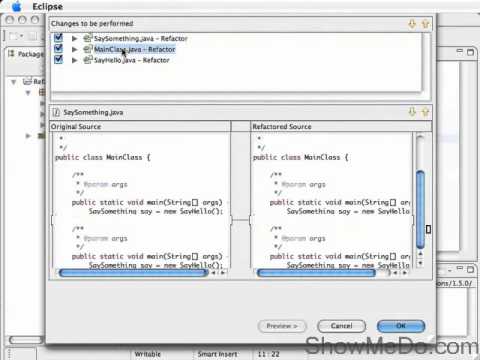The width and height of the screenshot is (480, 360).
Task: Collapse the source folder node in Package Explorer
Action: [28, 93]
